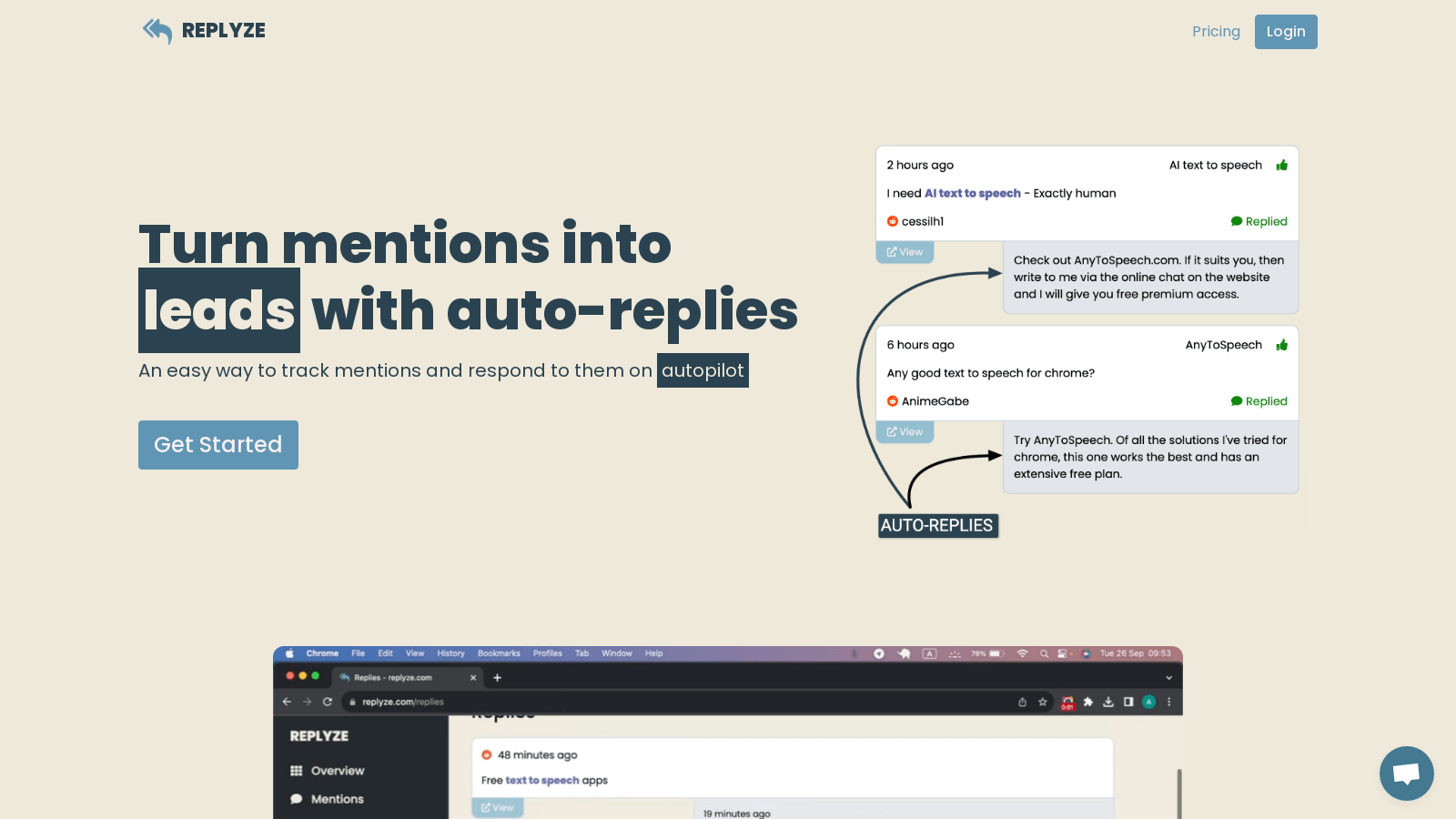Viewport: 1456px width, 819px height.
Task: Open Bookmarks menu in demo screenshot
Action: 499,653
